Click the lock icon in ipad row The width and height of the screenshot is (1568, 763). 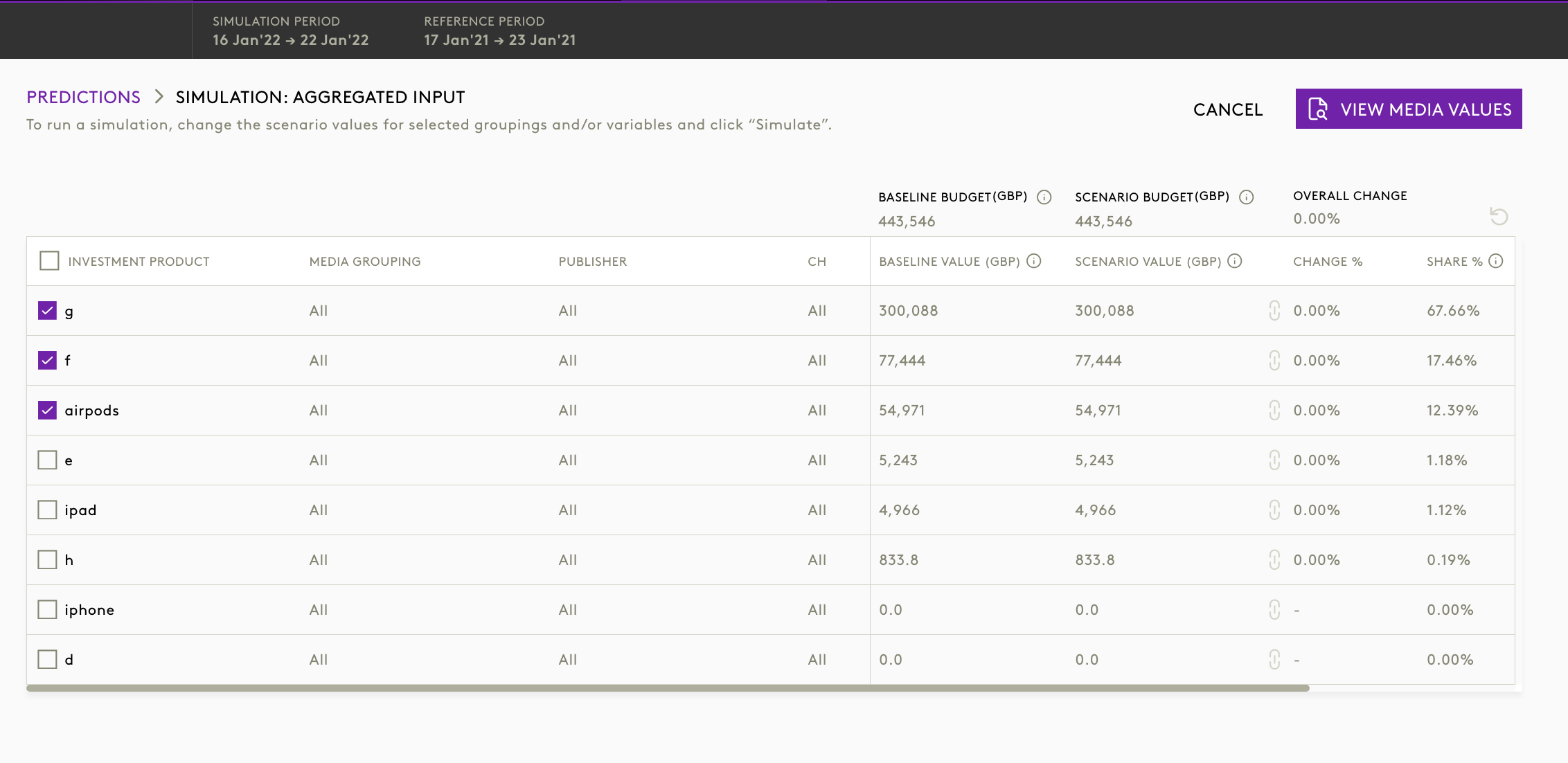(x=1274, y=510)
